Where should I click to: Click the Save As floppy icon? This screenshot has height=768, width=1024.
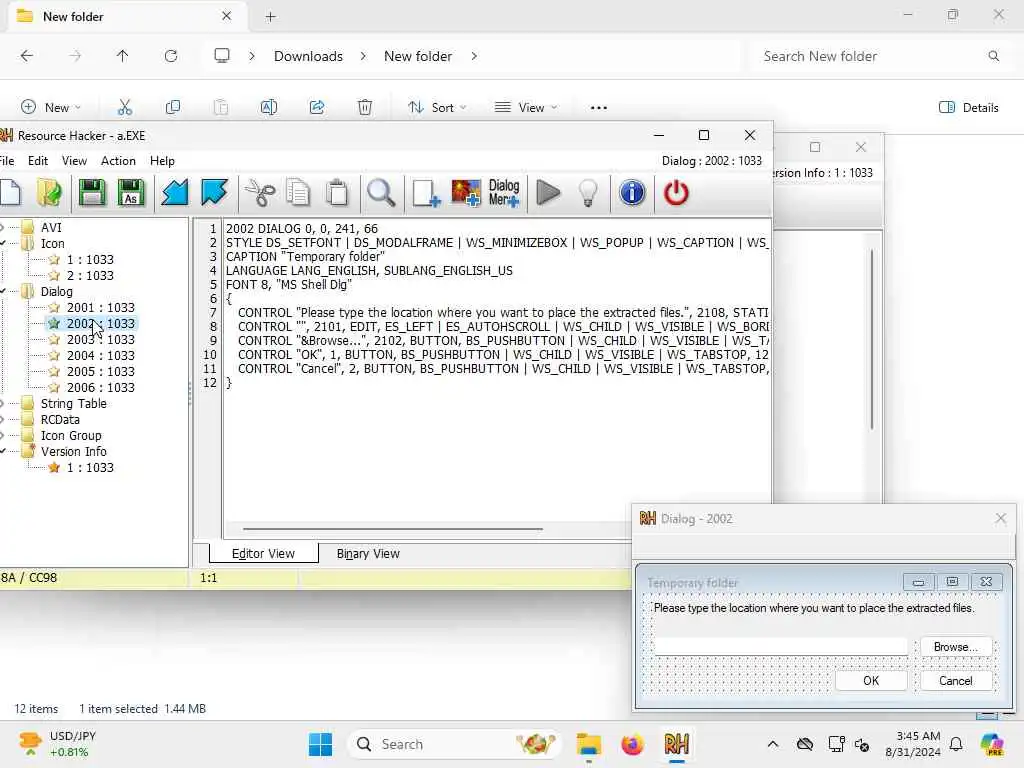click(x=131, y=193)
